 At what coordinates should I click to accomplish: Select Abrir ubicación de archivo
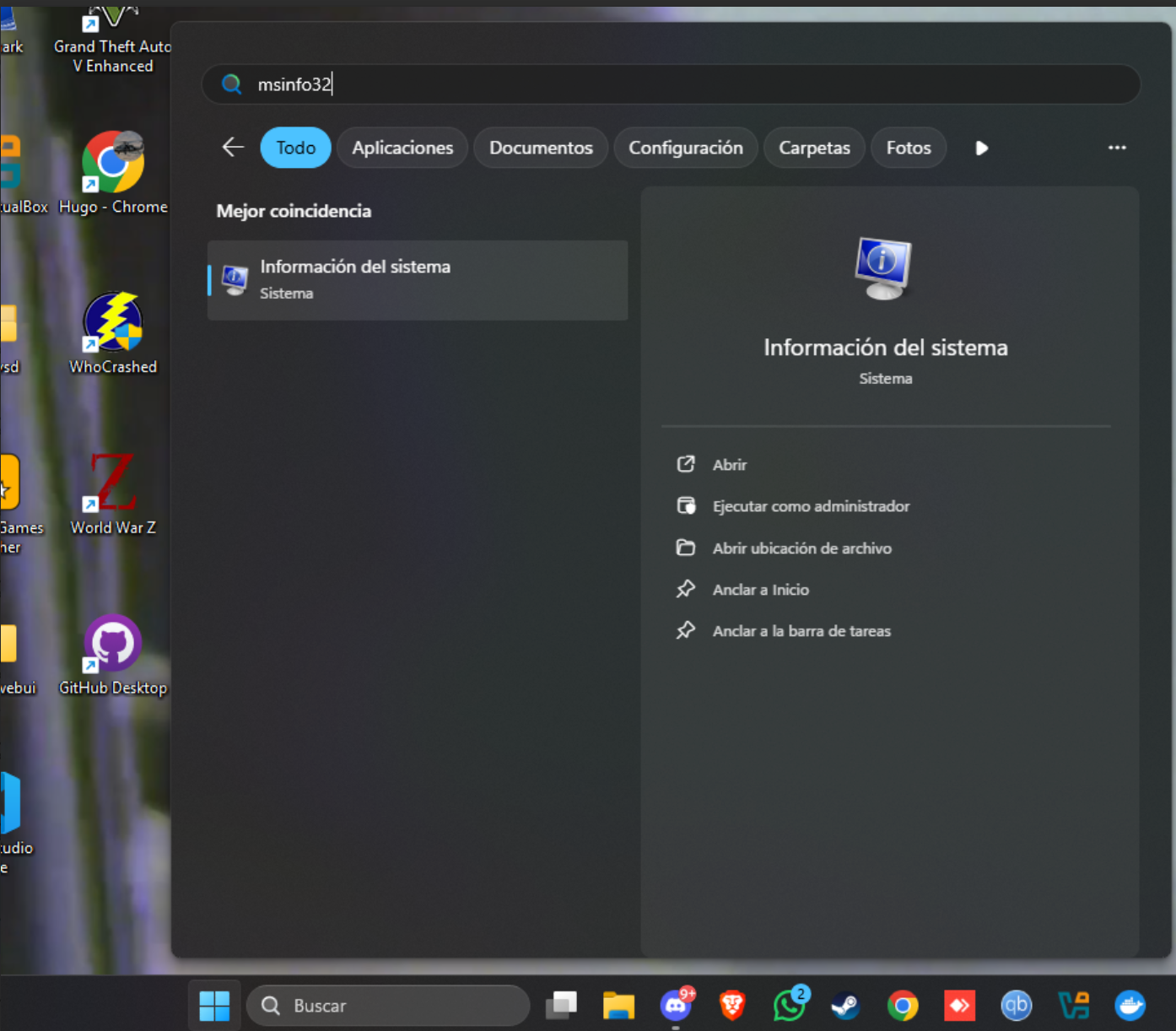coord(801,548)
